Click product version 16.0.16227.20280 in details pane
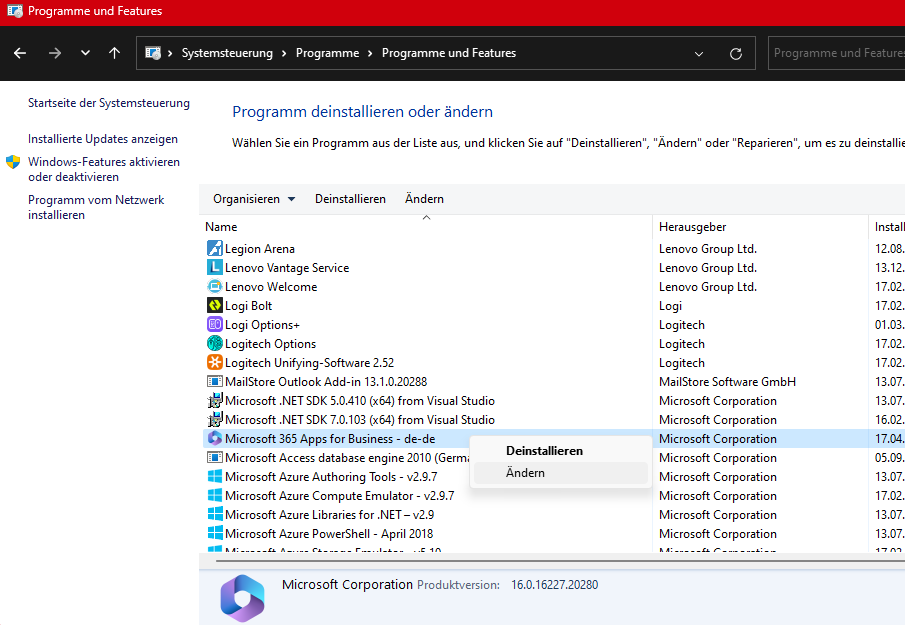905x625 pixels. tap(555, 585)
